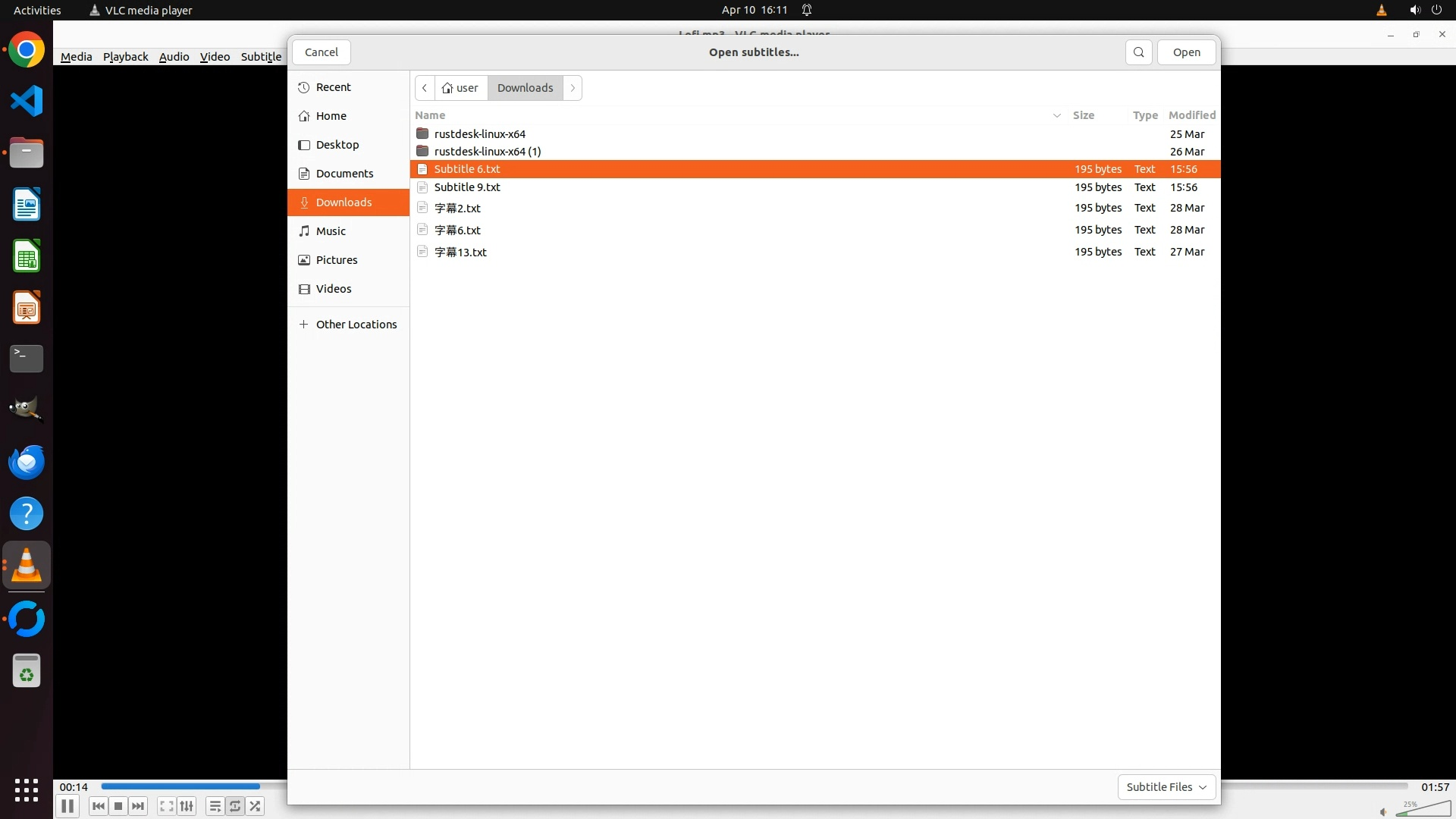Open search in file dialog
Screen dimensions: 1456x819
[1138, 52]
